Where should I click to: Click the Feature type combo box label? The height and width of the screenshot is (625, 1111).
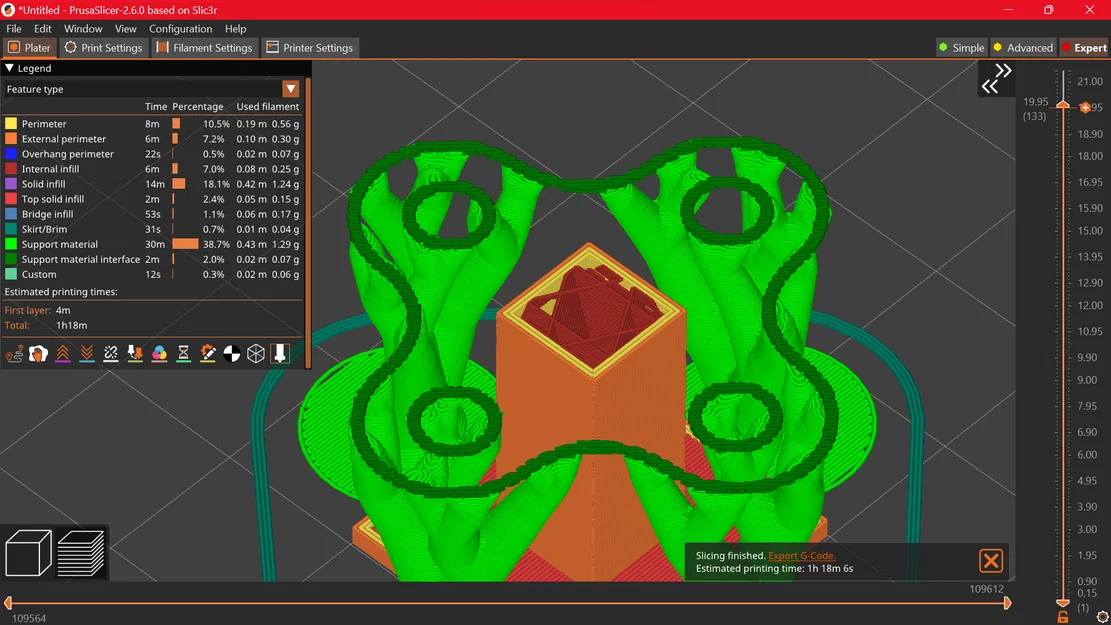point(35,89)
